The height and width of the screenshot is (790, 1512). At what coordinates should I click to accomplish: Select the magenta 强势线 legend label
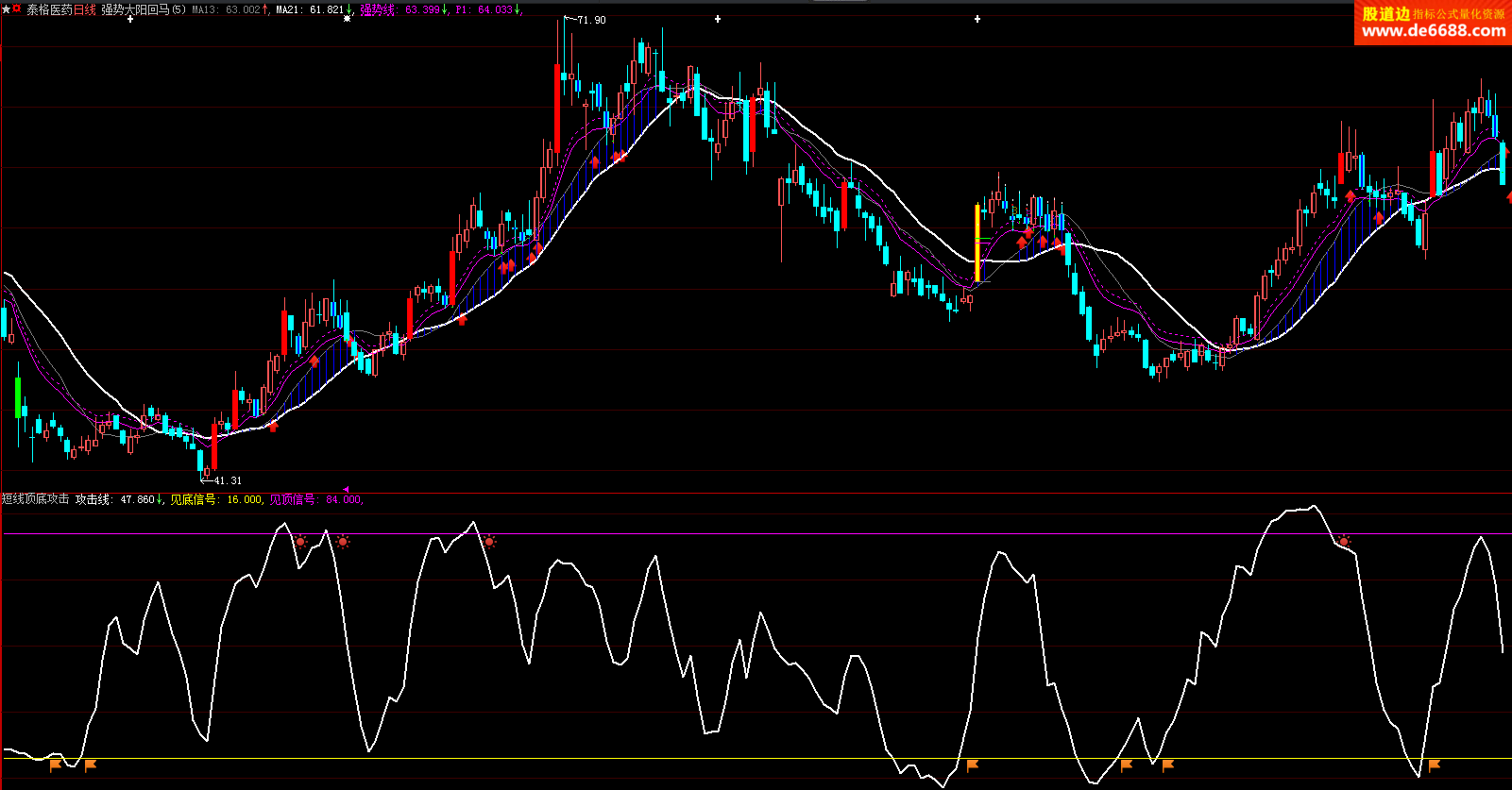pyautogui.click(x=377, y=9)
